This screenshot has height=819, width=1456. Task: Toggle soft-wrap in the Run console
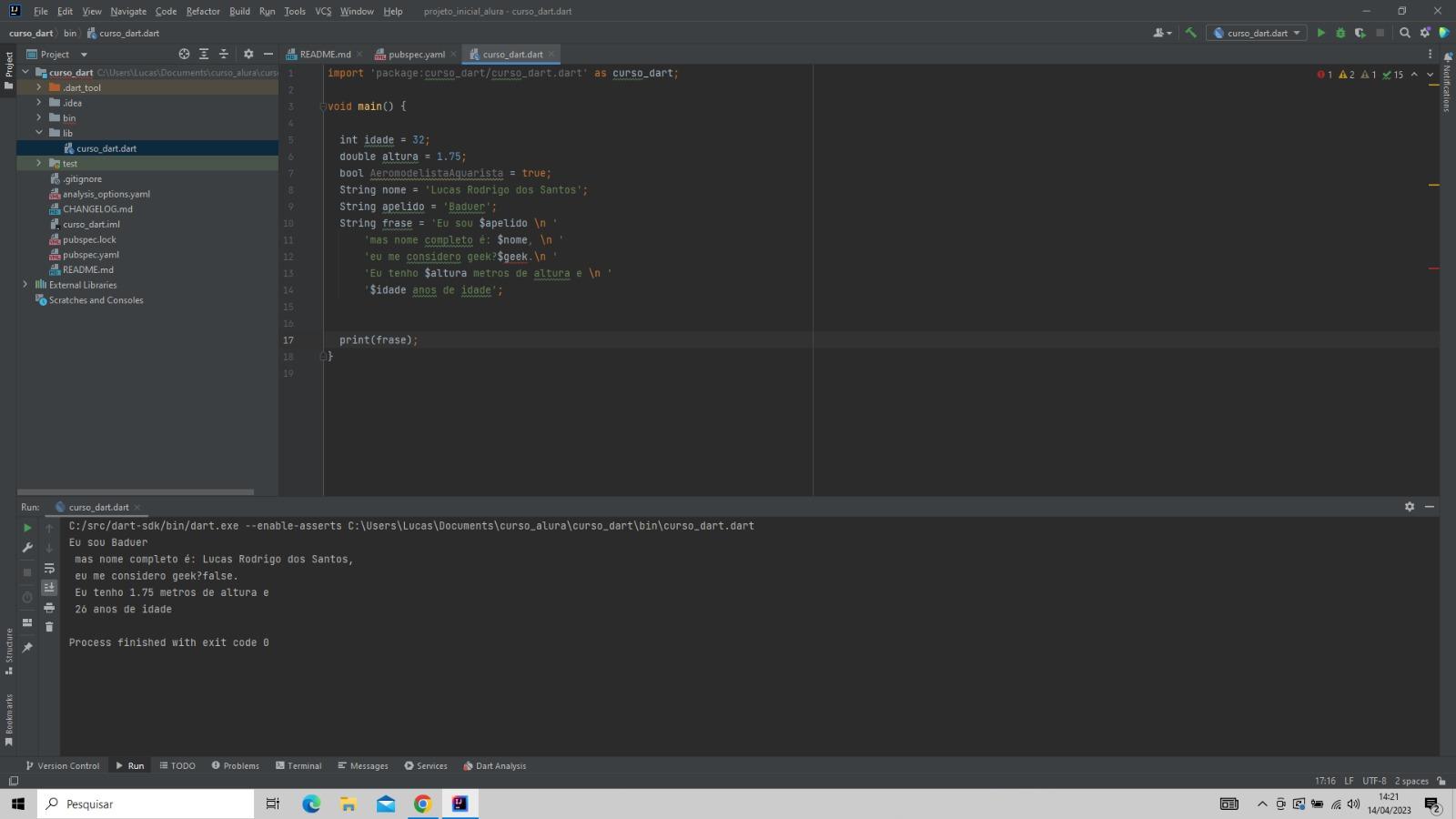[49, 568]
